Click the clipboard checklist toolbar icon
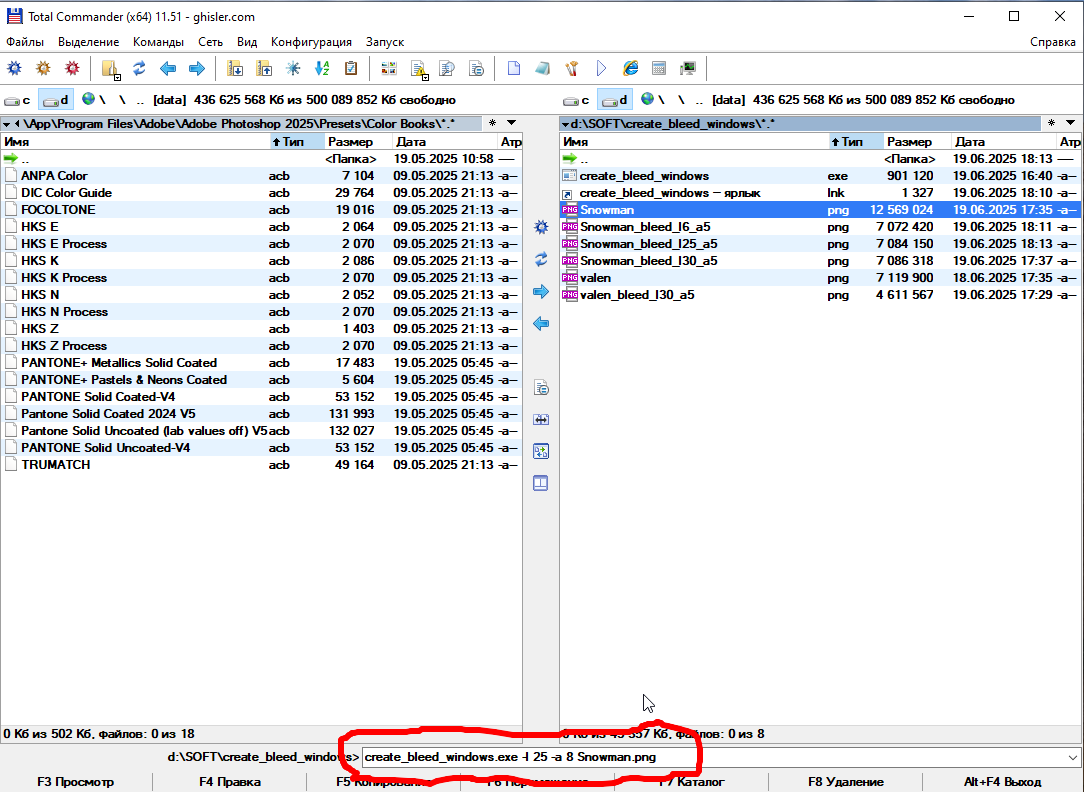The height and width of the screenshot is (792, 1084). click(351, 68)
